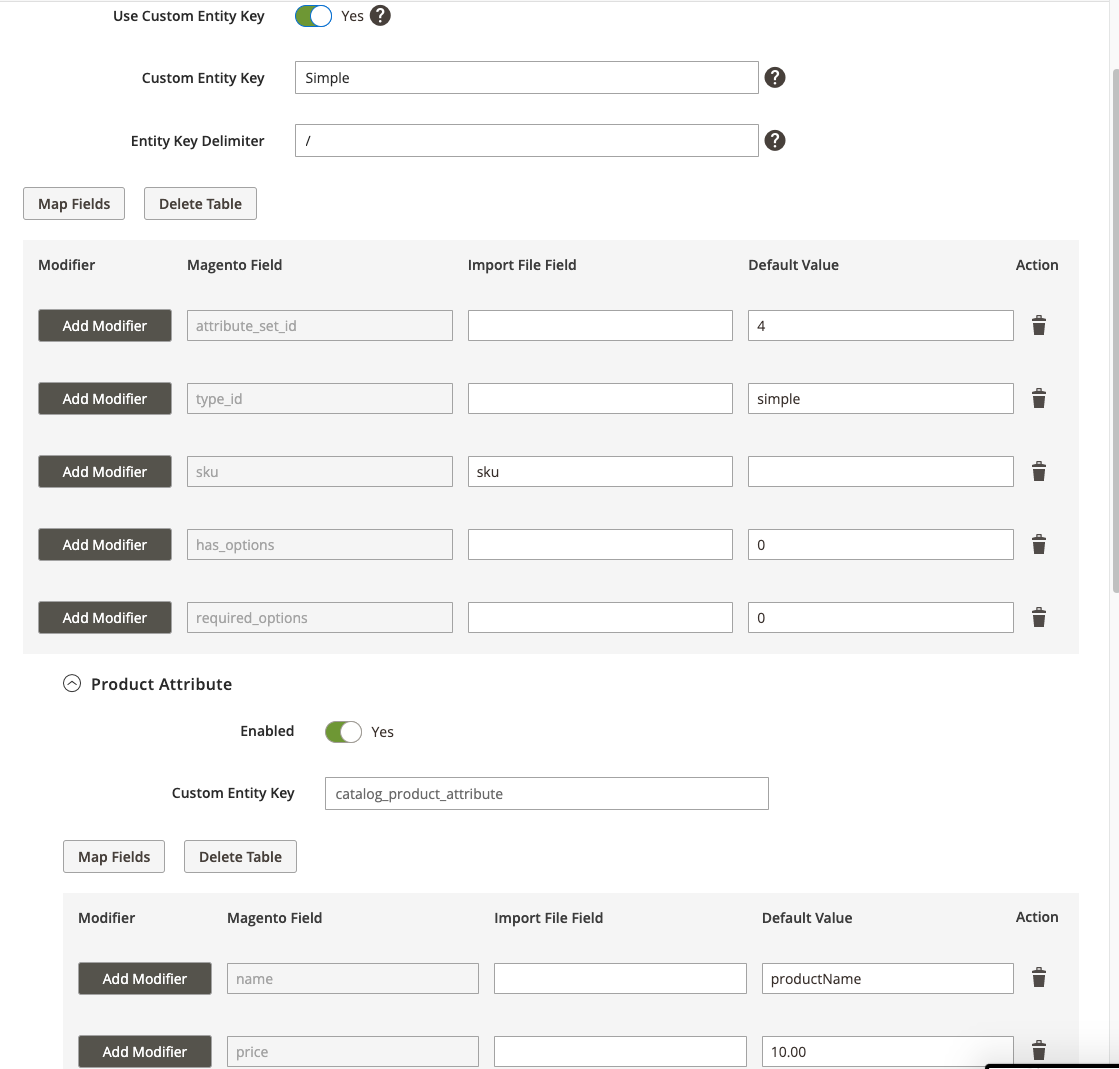Click Import File Field for attribute_set_id
The image size is (1119, 1069).
600,325
